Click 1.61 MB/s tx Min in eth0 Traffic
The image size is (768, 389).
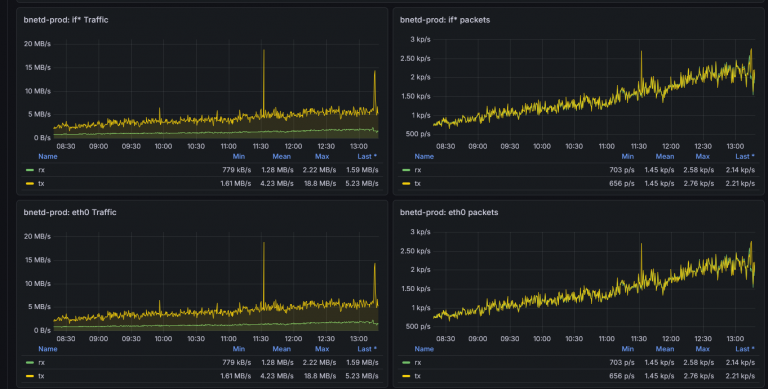(x=236, y=376)
